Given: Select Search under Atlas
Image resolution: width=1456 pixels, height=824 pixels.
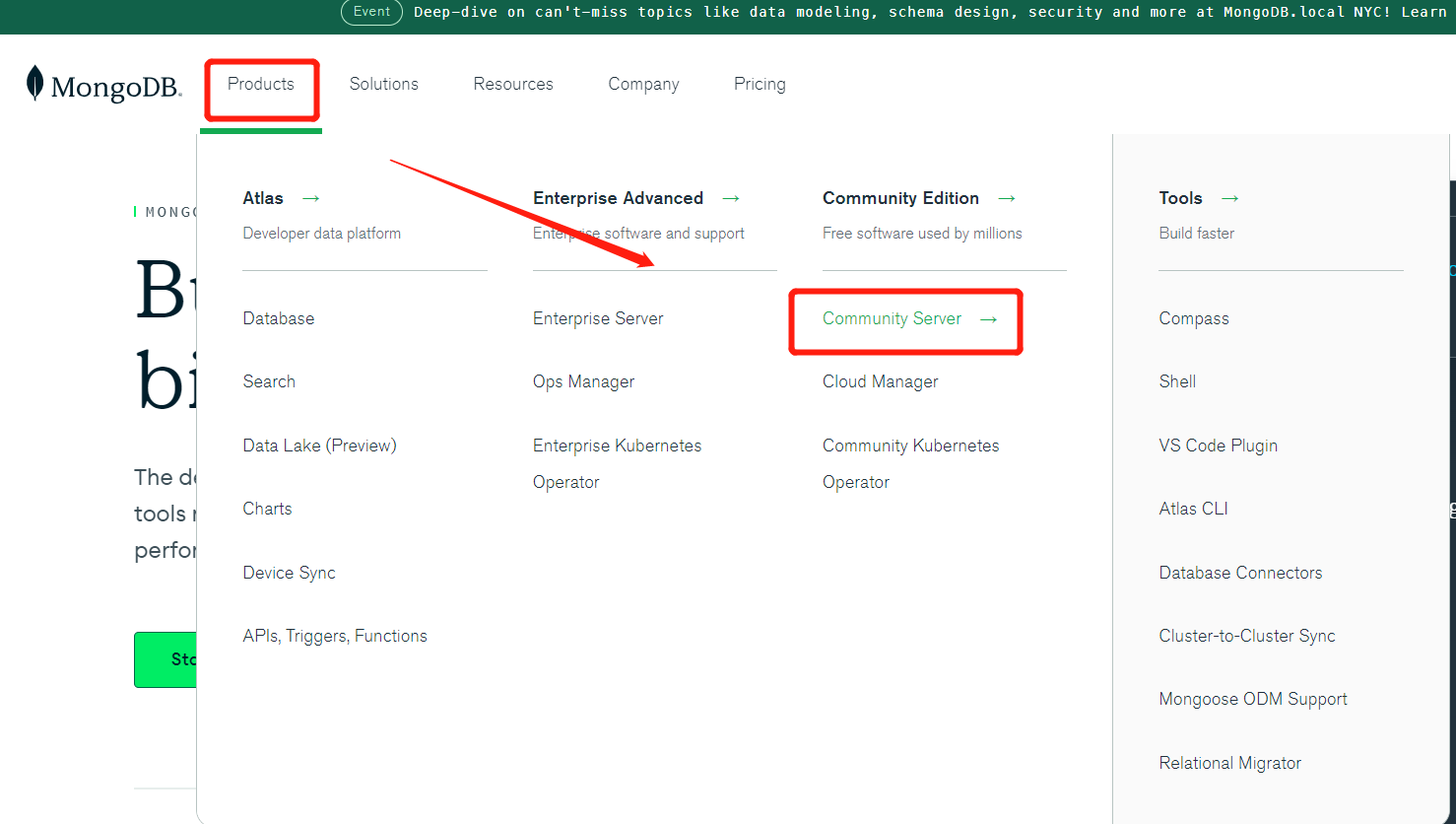Looking at the screenshot, I should point(269,381).
